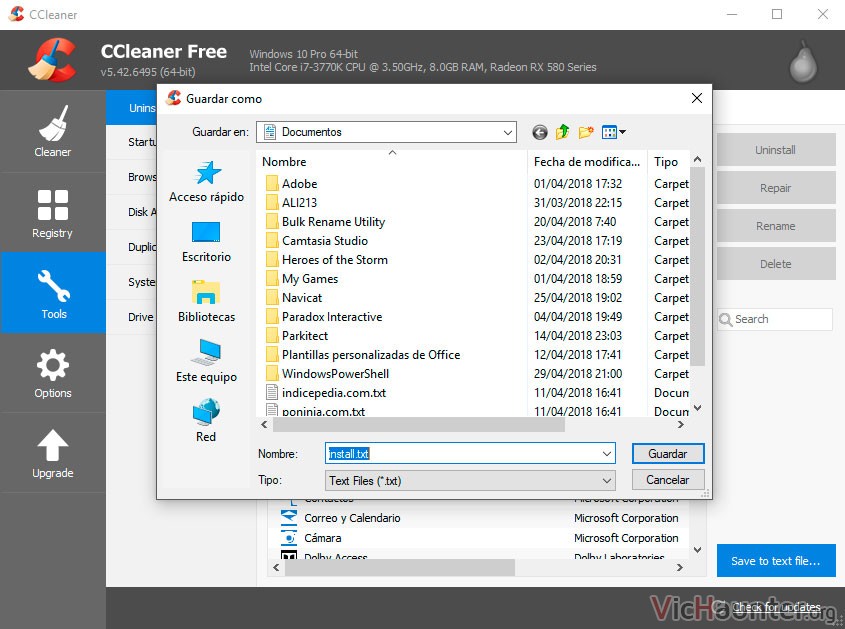The height and width of the screenshot is (629, 845).
Task: Jump to Red network location
Action: [x=206, y=421]
